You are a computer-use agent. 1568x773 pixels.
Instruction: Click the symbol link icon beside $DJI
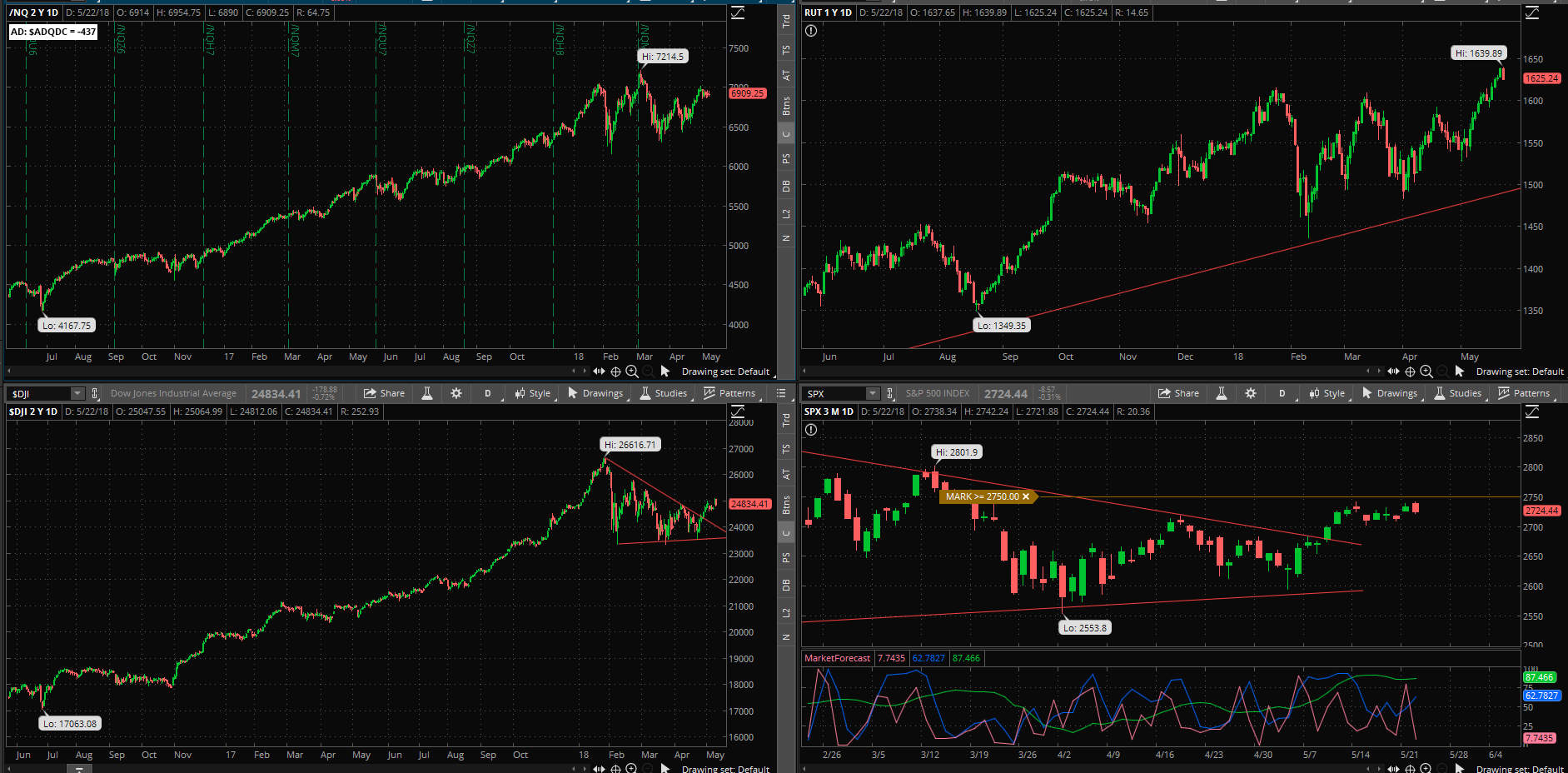click(x=95, y=393)
